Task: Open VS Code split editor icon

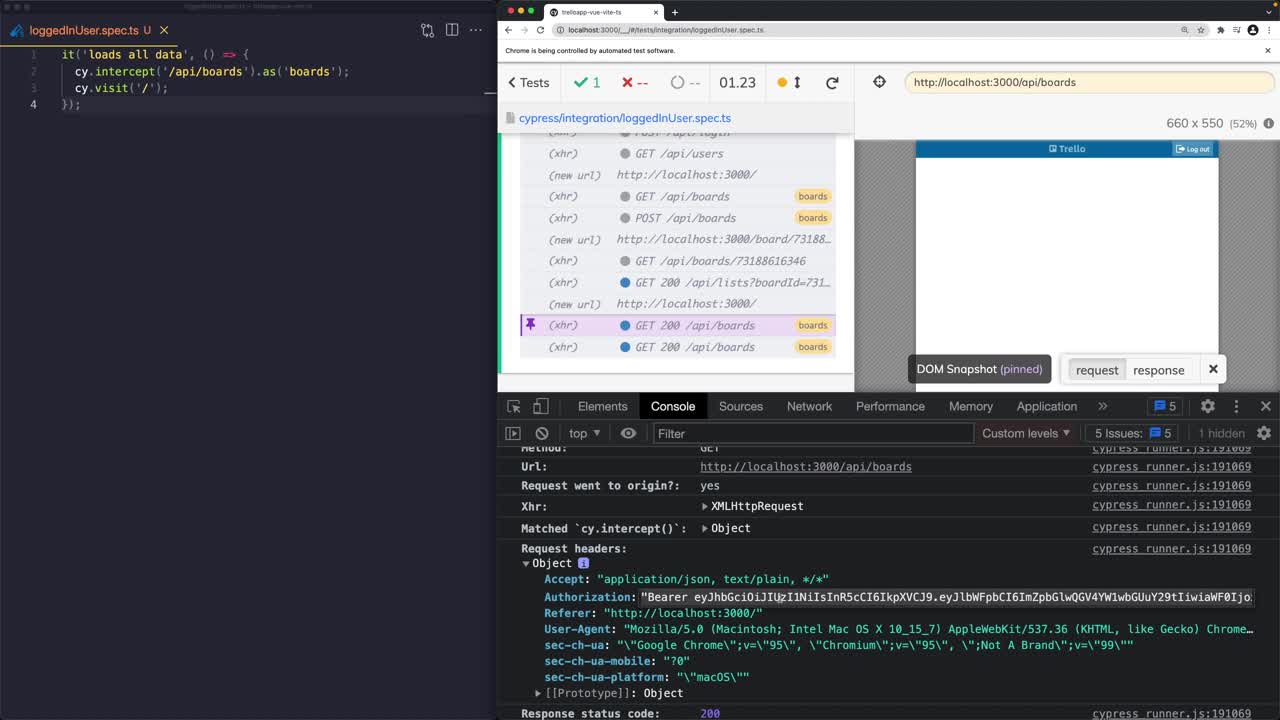Action: point(452,30)
